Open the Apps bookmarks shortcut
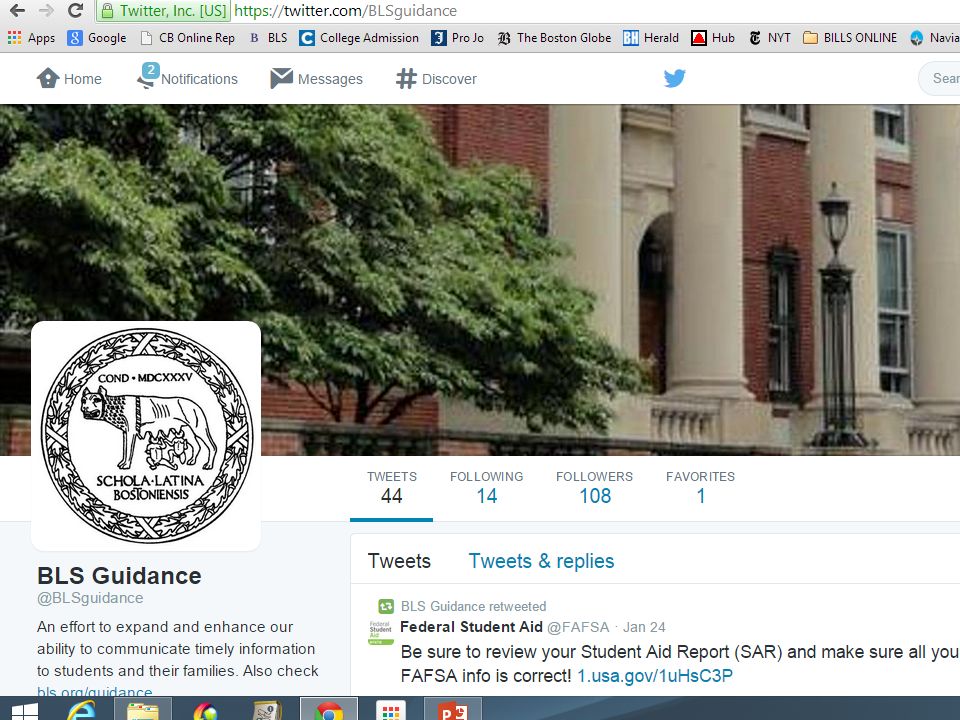The image size is (960, 720). click(31, 38)
